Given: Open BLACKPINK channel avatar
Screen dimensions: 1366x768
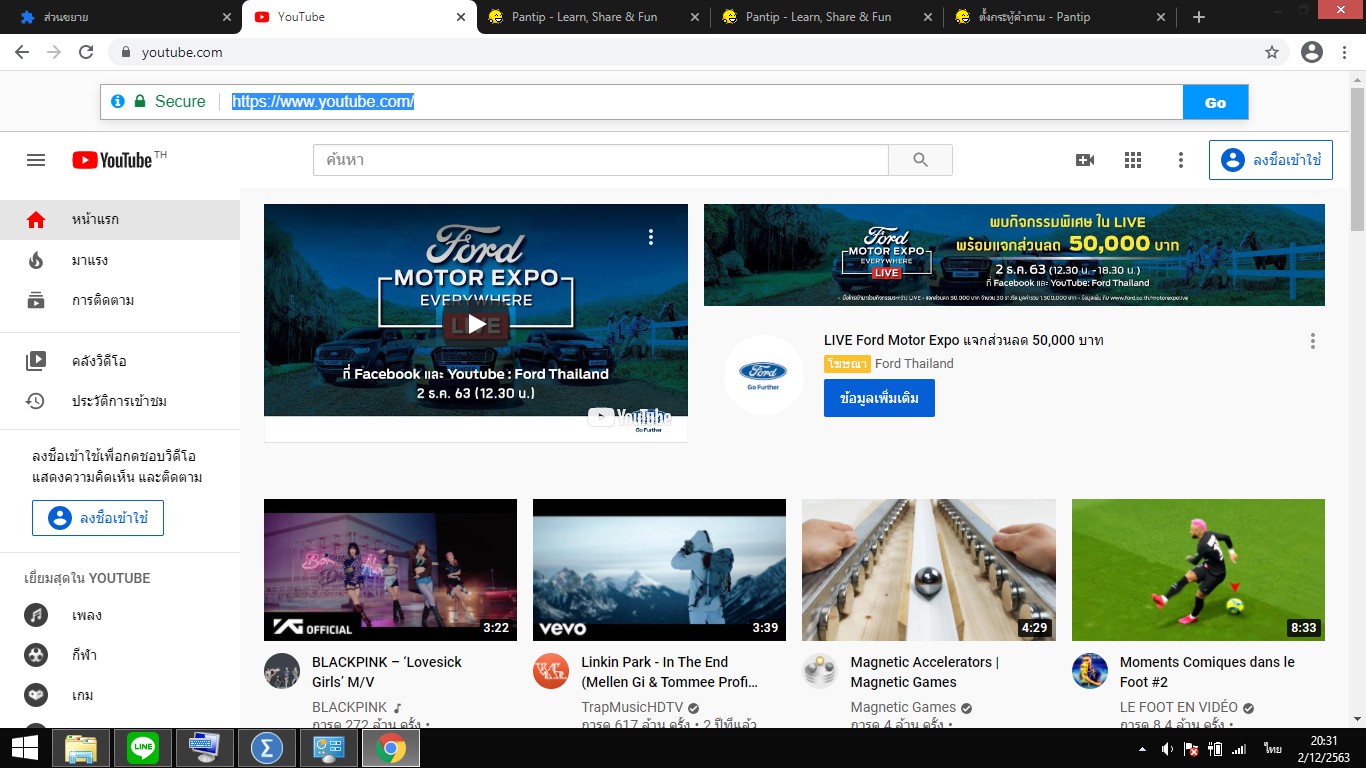Looking at the screenshot, I should pos(282,671).
